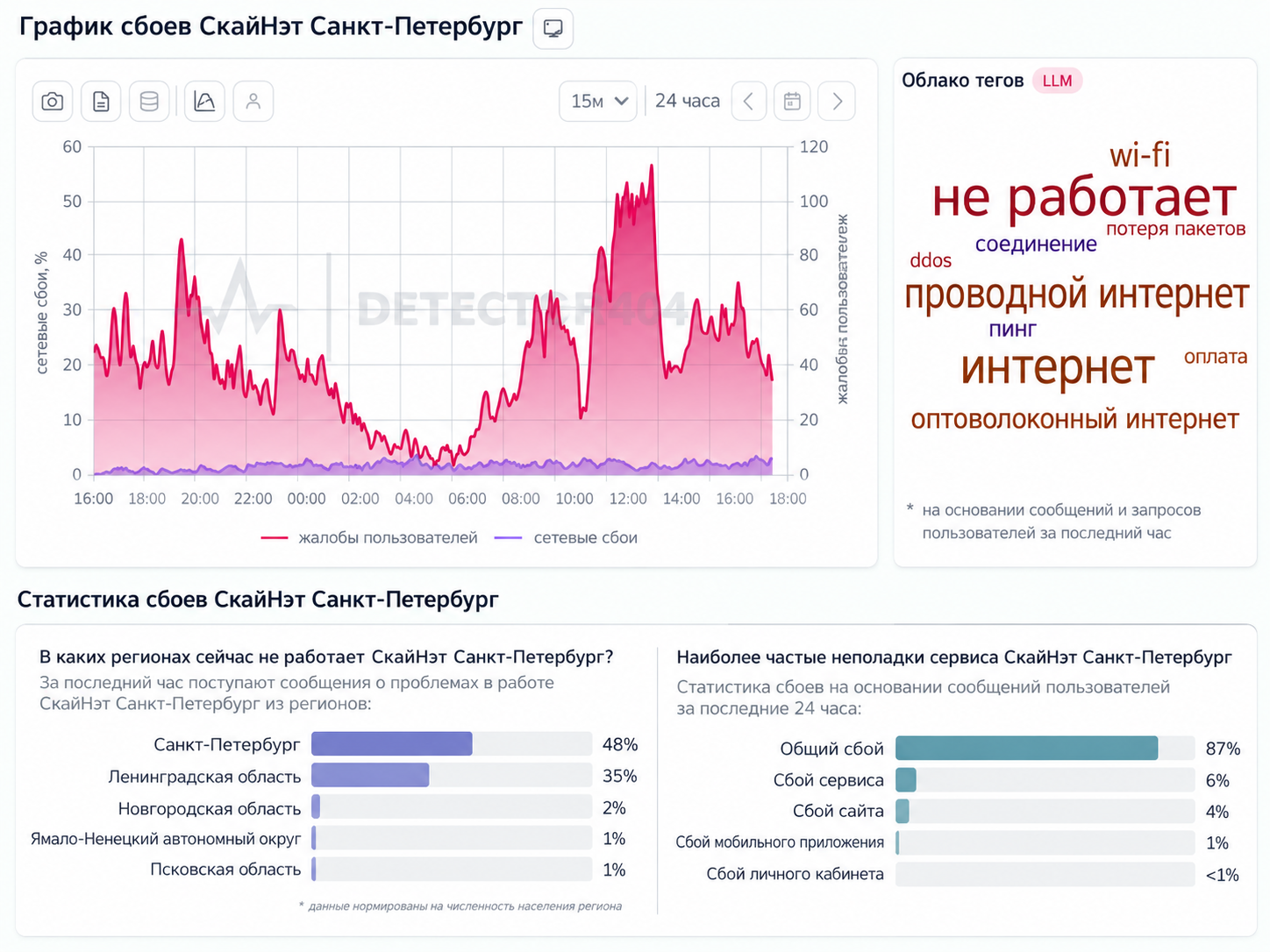The height and width of the screenshot is (952, 1270).
Task: Click the Псковская область region label
Action: (225, 870)
